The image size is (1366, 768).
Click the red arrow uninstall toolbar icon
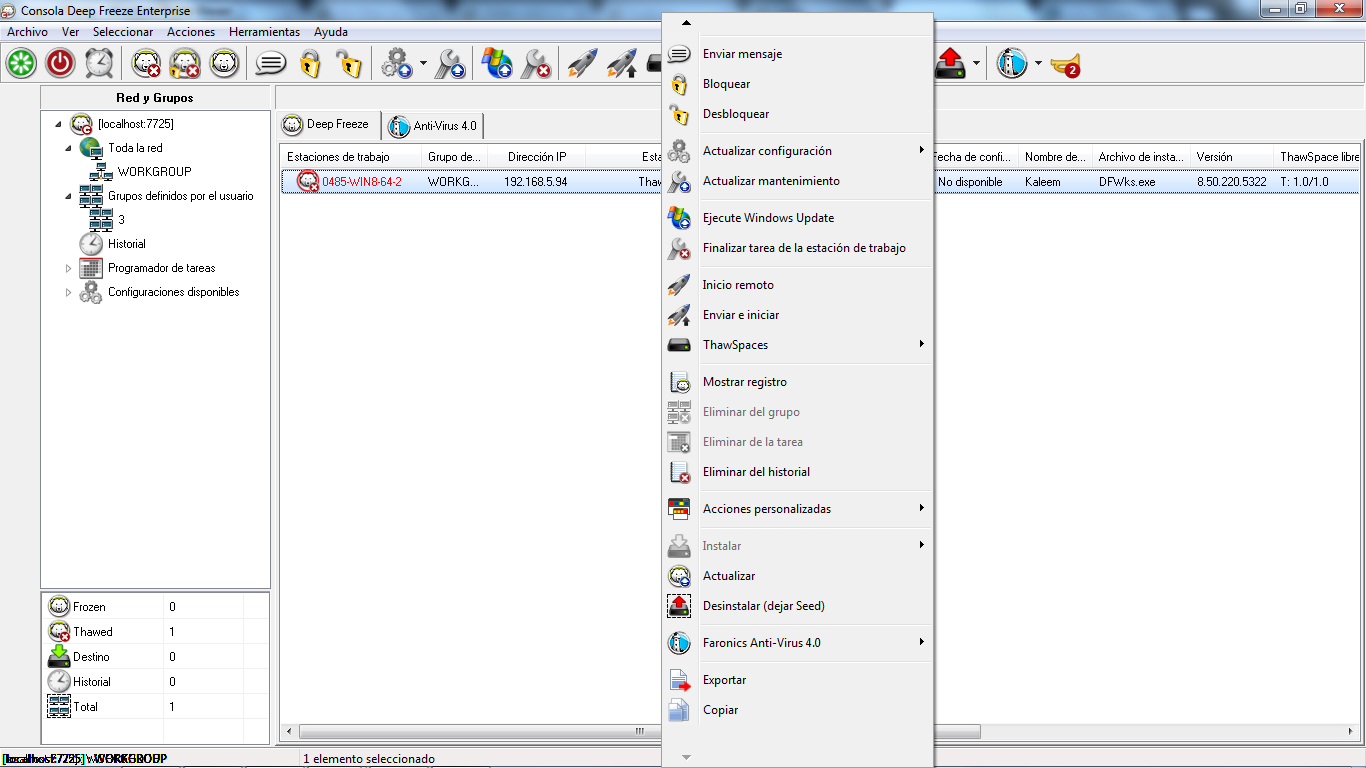(x=950, y=64)
